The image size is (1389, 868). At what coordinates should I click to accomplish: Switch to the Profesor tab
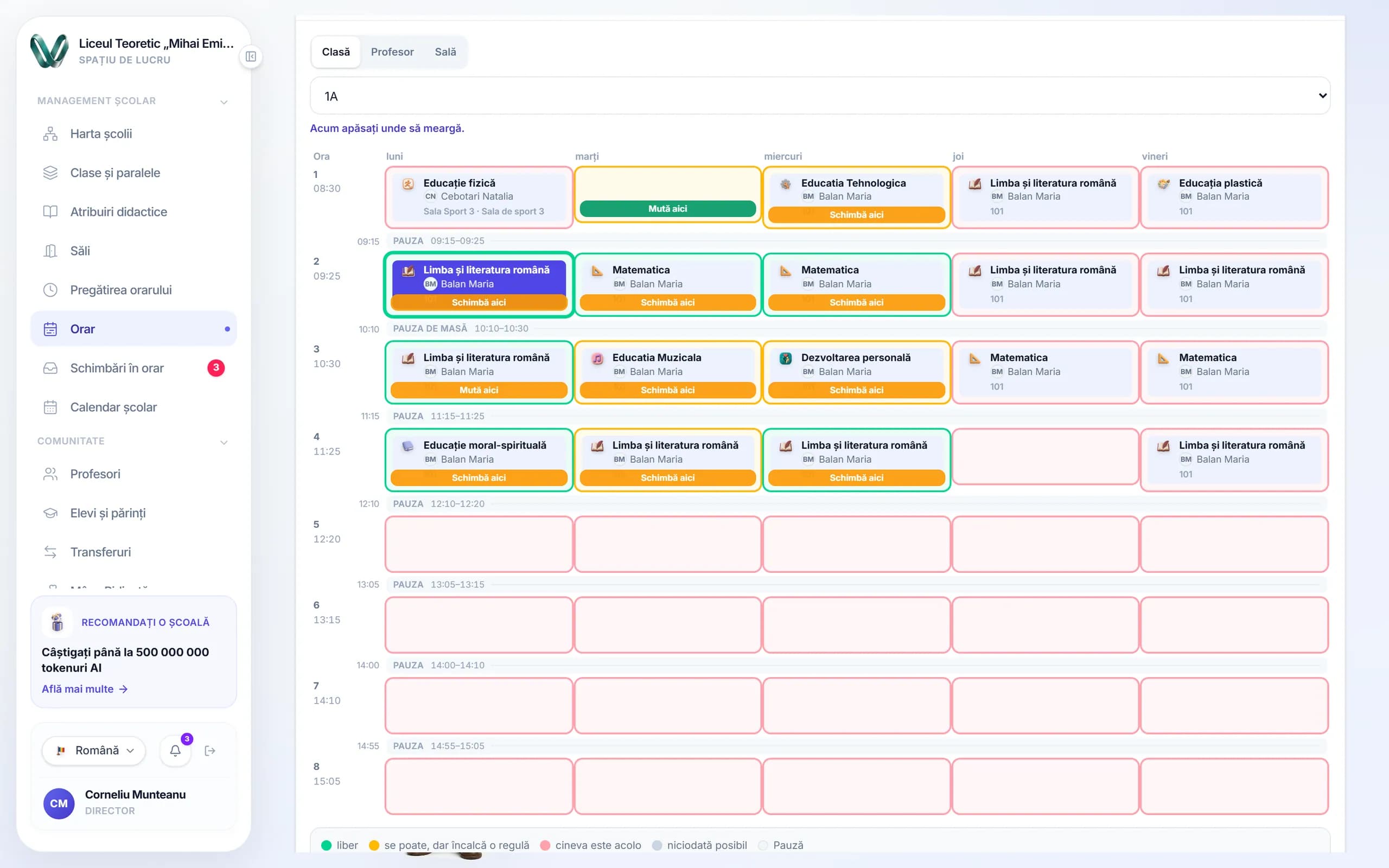pyautogui.click(x=392, y=52)
